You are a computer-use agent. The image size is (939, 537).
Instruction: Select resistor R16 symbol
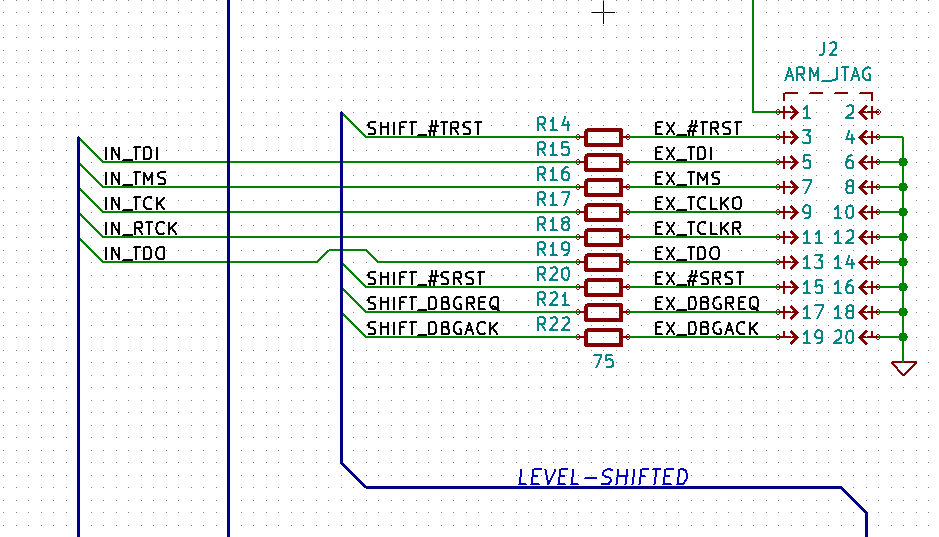point(603,187)
